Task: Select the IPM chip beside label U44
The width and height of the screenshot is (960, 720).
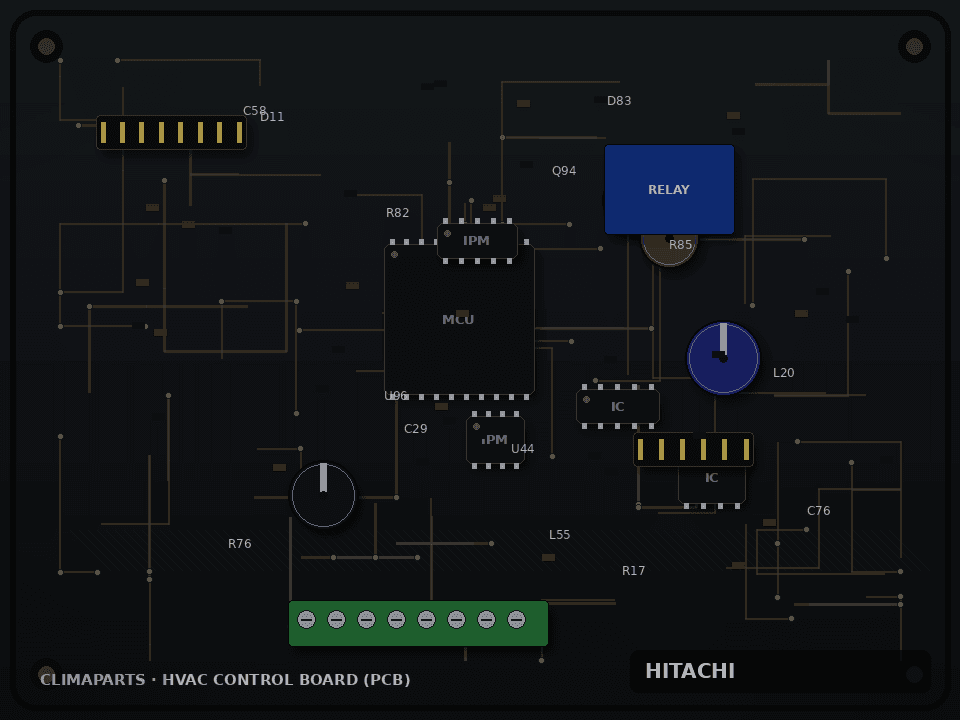Action: point(495,440)
